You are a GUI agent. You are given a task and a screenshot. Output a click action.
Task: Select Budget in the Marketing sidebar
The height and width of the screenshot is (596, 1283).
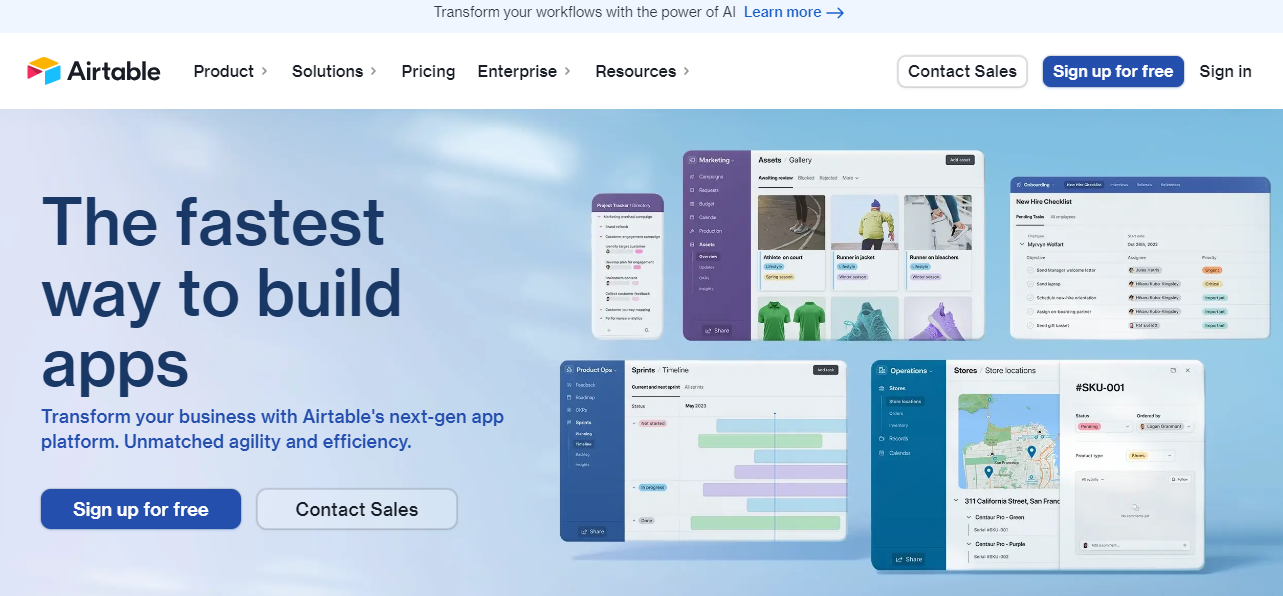(712, 203)
